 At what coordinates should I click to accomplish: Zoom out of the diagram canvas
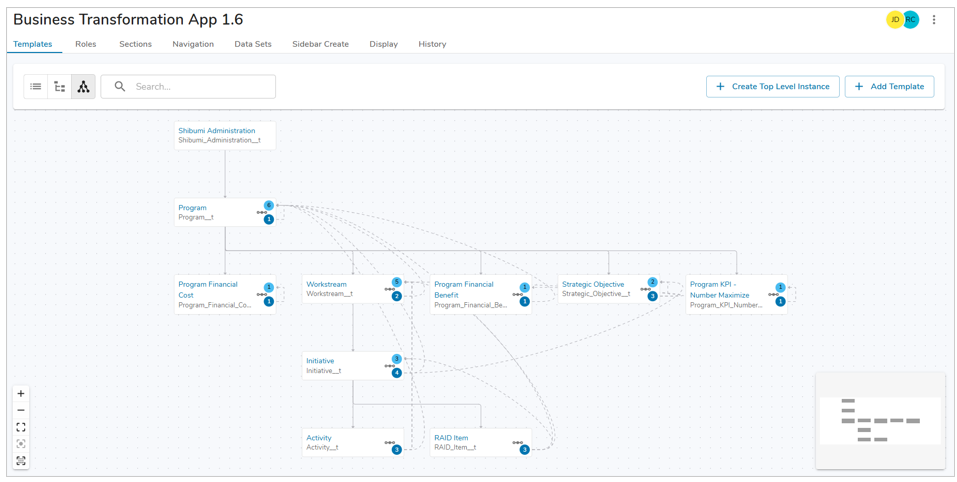point(21,410)
